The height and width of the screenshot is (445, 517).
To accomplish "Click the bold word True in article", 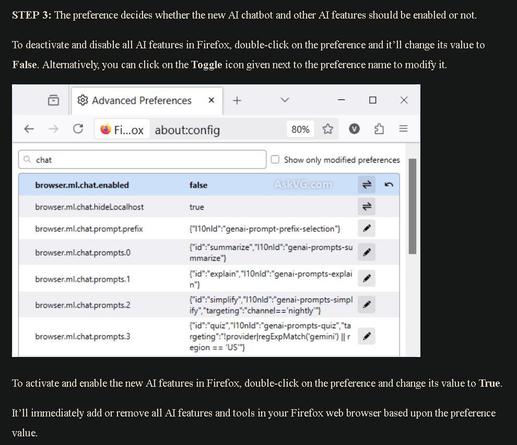I will coord(490,383).
